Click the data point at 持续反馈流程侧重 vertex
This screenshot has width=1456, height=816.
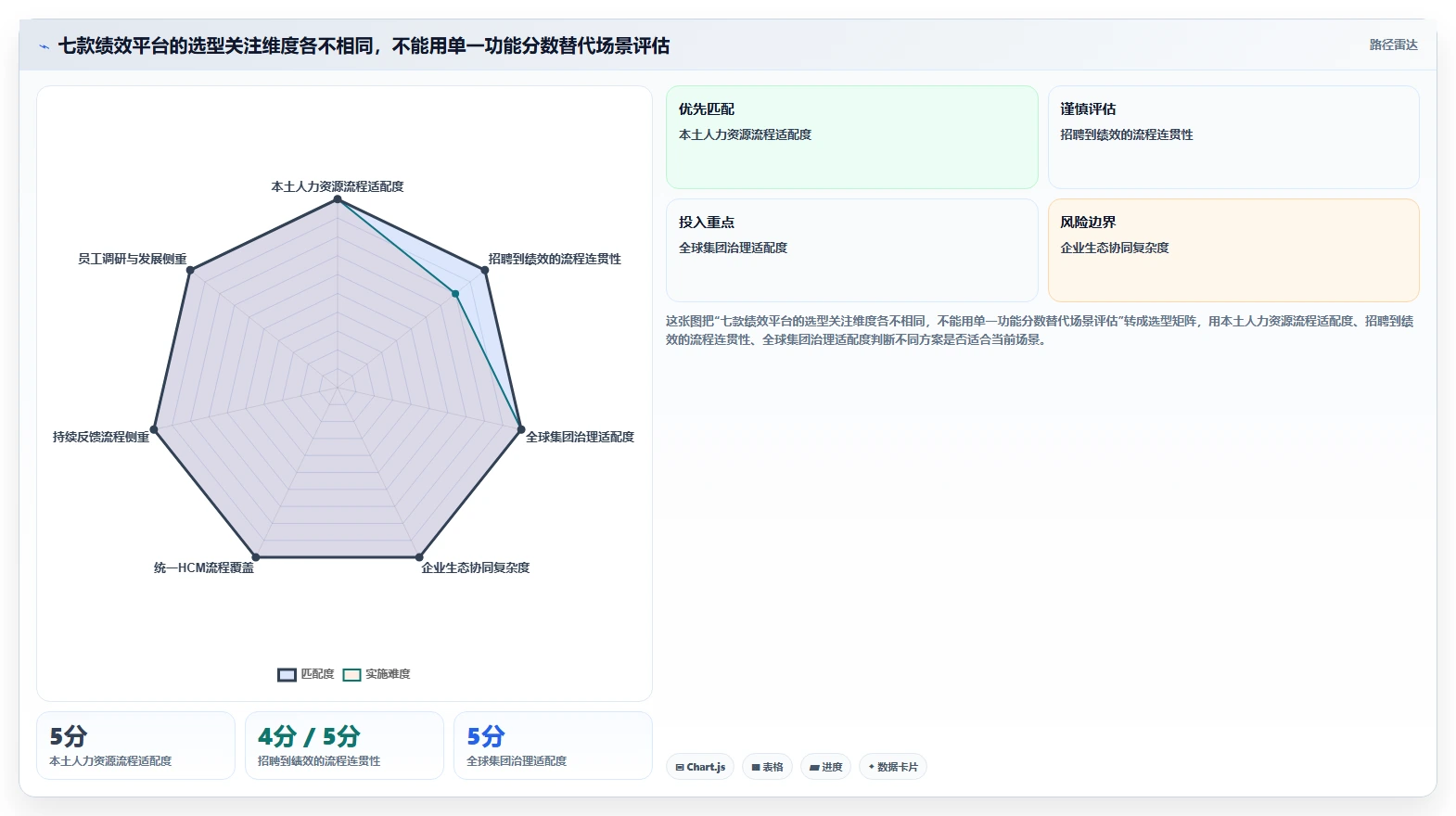pos(155,429)
